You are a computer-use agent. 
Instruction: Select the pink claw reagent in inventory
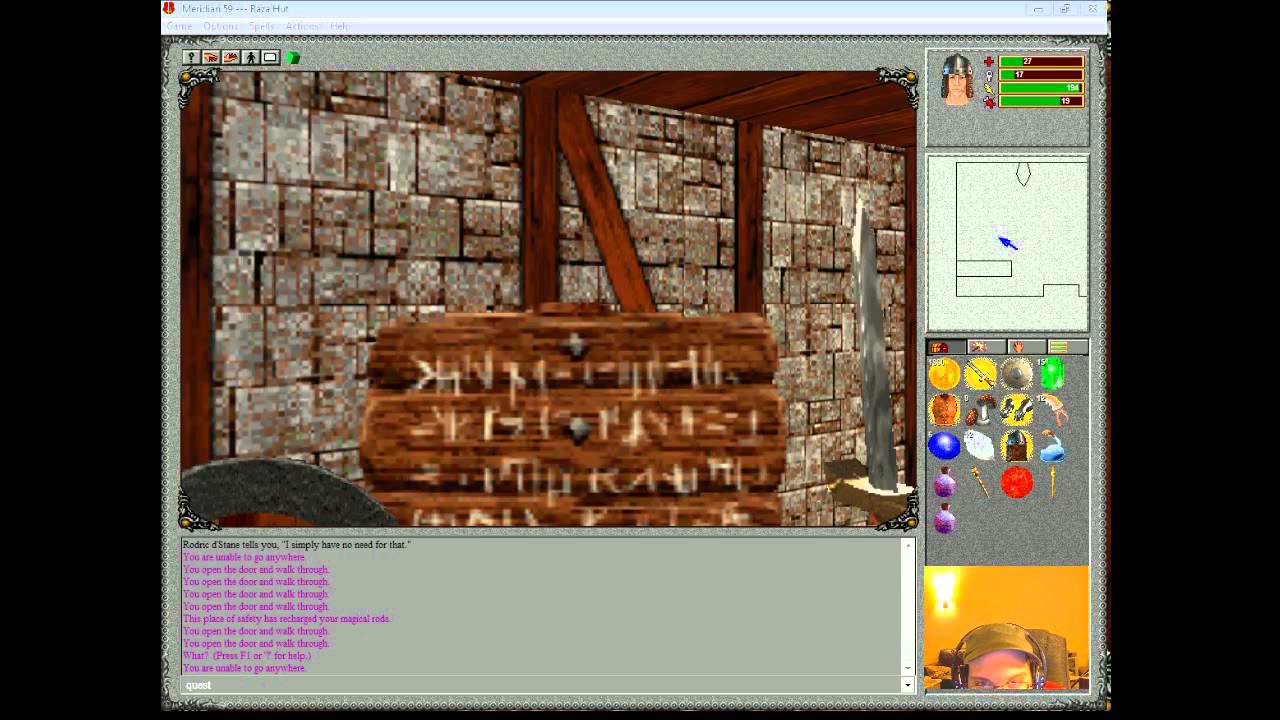click(1052, 410)
